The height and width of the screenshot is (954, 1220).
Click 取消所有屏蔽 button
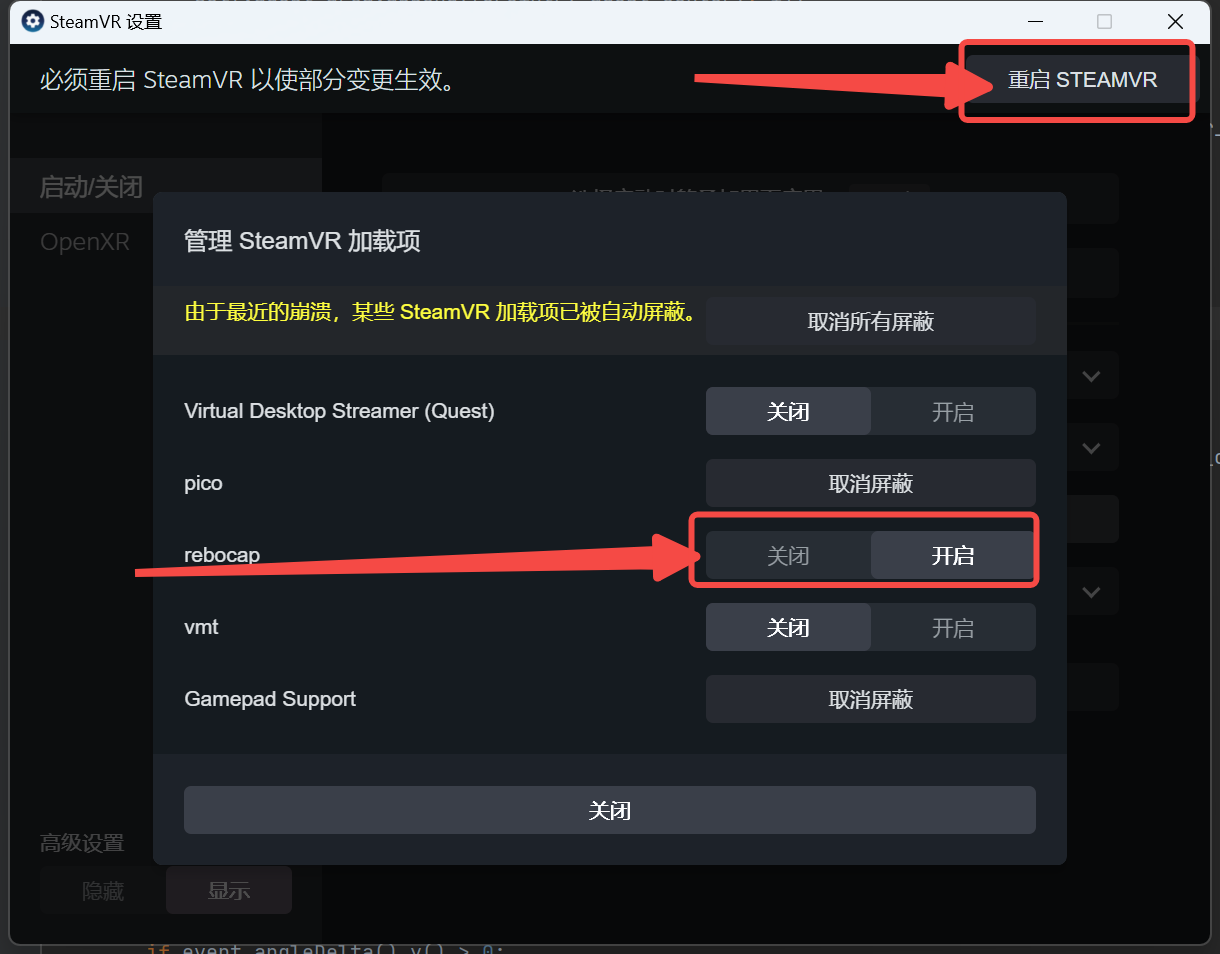870,321
